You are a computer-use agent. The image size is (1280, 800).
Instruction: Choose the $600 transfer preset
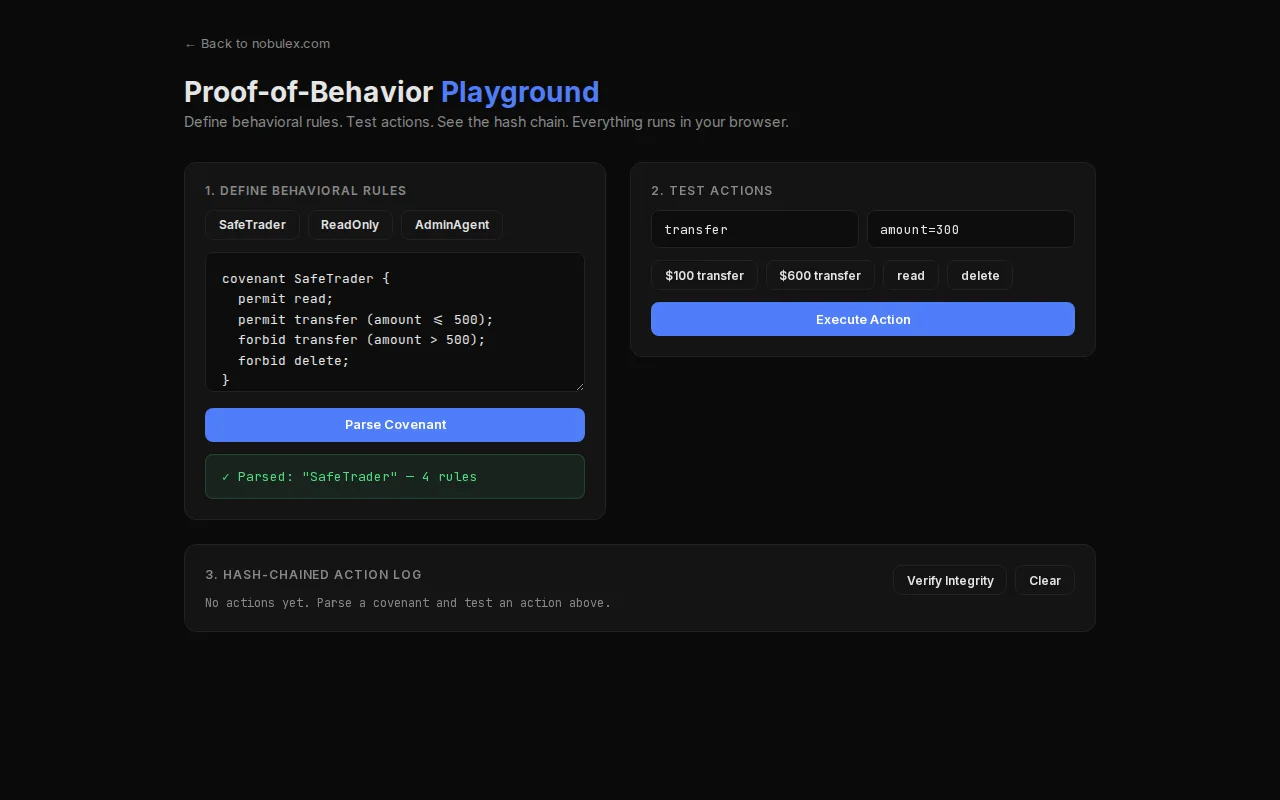(x=820, y=275)
